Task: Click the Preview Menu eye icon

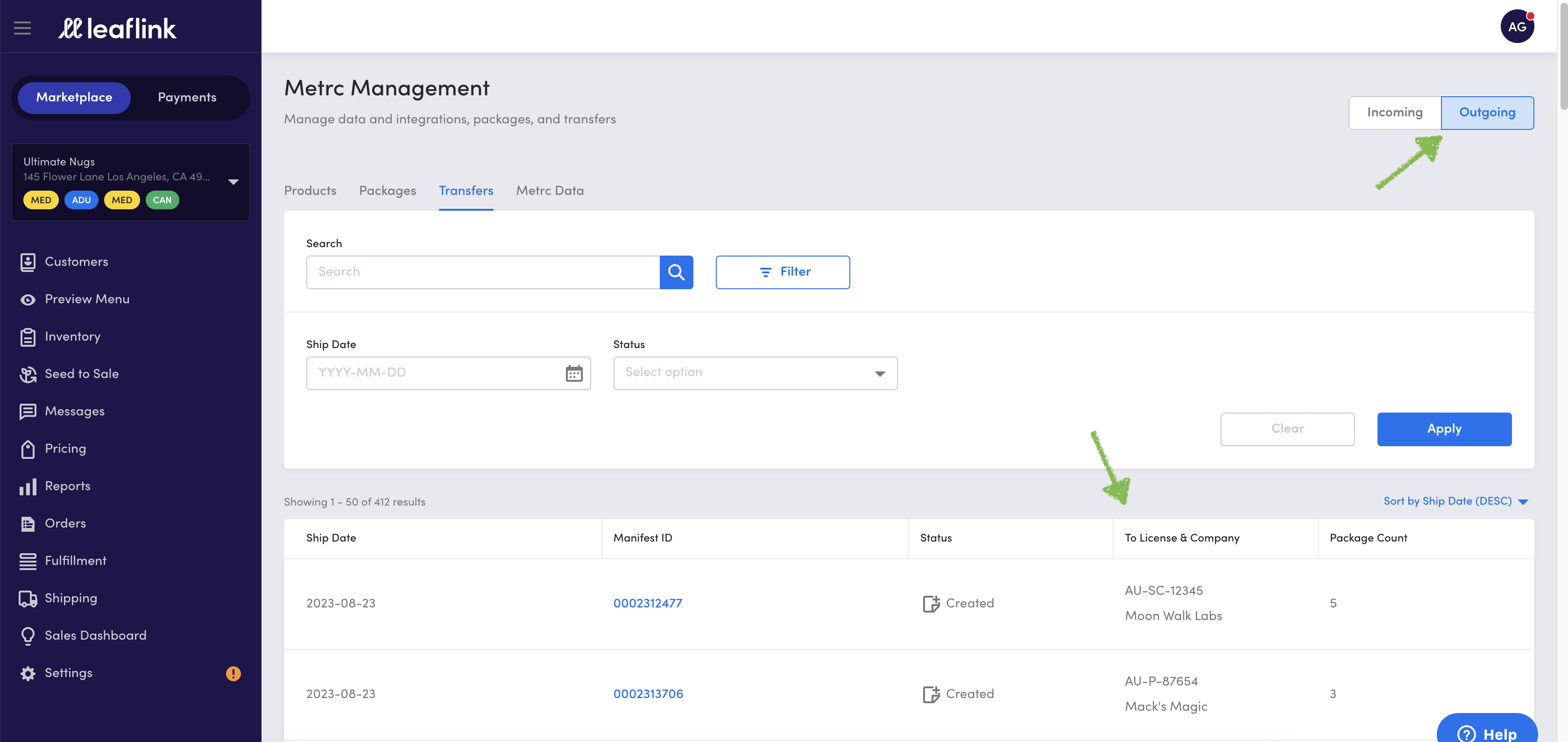Action: coord(28,300)
